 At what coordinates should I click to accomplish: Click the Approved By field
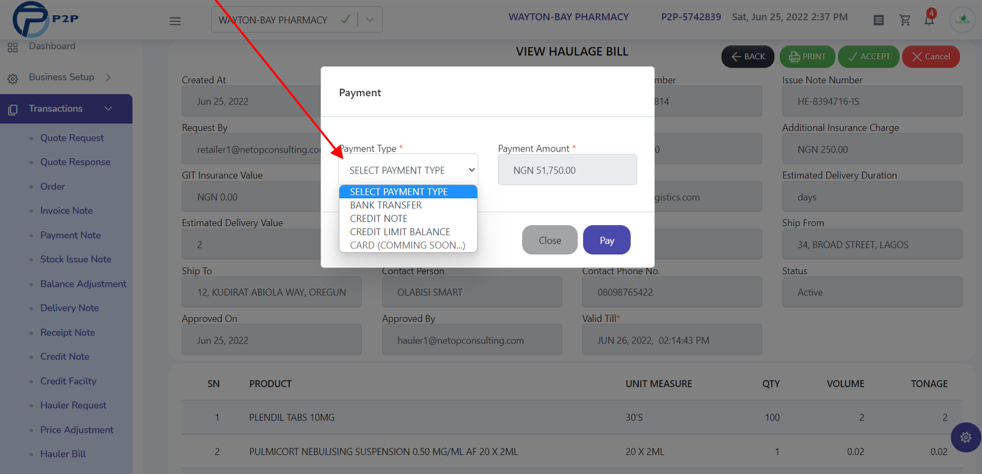tap(472, 340)
